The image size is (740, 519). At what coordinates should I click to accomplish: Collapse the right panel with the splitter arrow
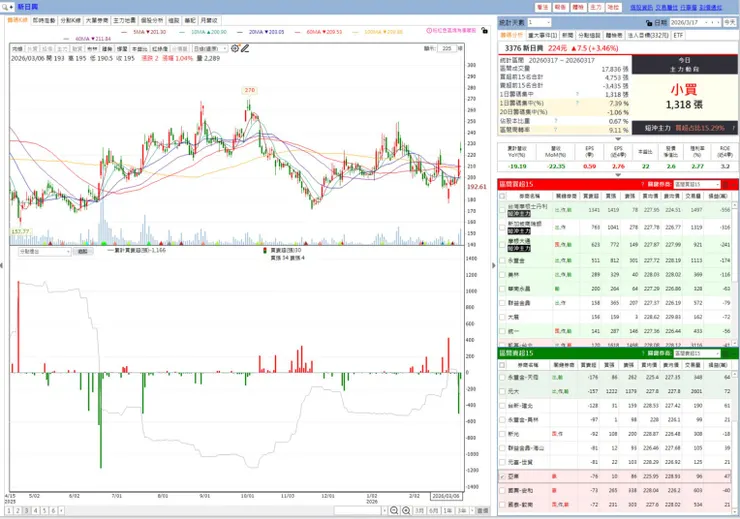494,265
